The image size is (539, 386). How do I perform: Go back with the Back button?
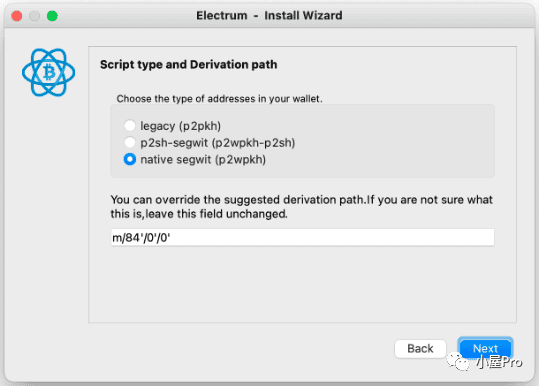click(x=420, y=349)
